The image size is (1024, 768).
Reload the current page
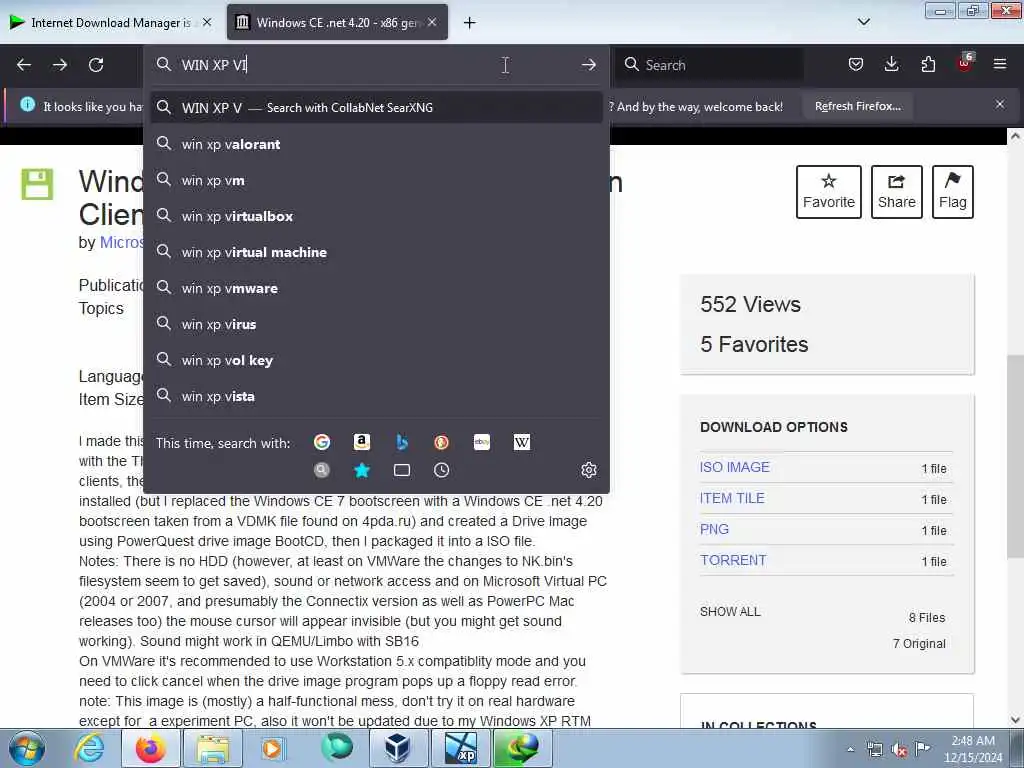[x=96, y=65]
